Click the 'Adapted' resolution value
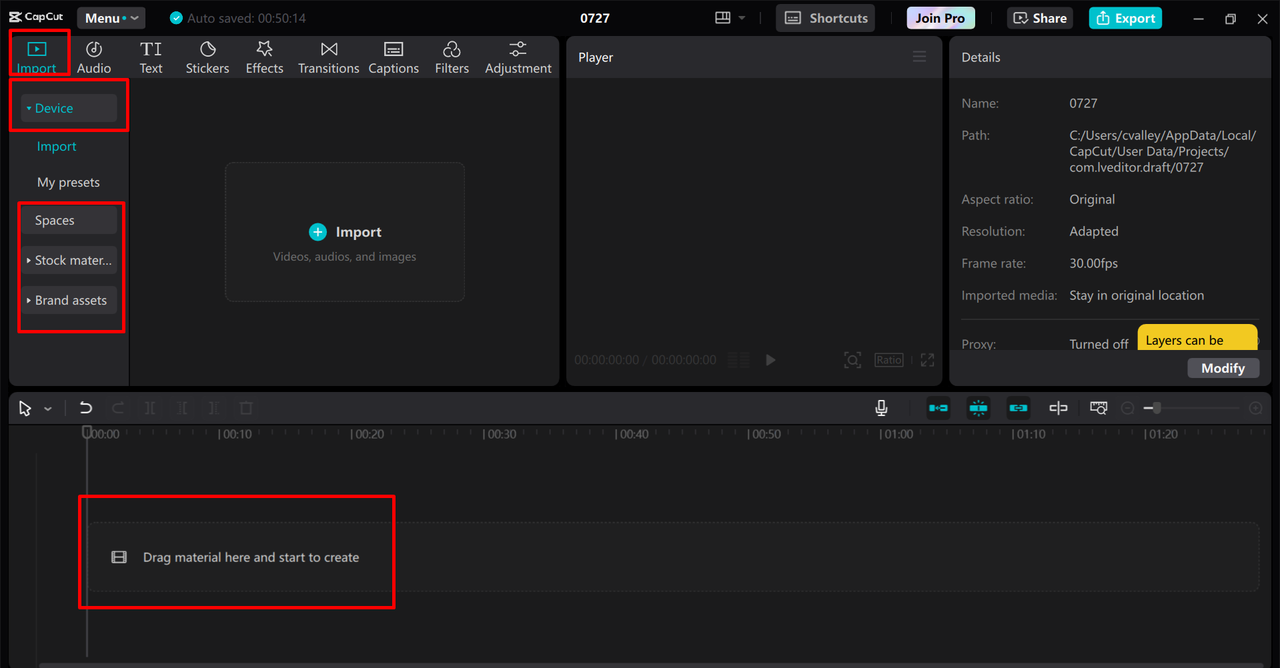The image size is (1280, 668). pyautogui.click(x=1094, y=231)
